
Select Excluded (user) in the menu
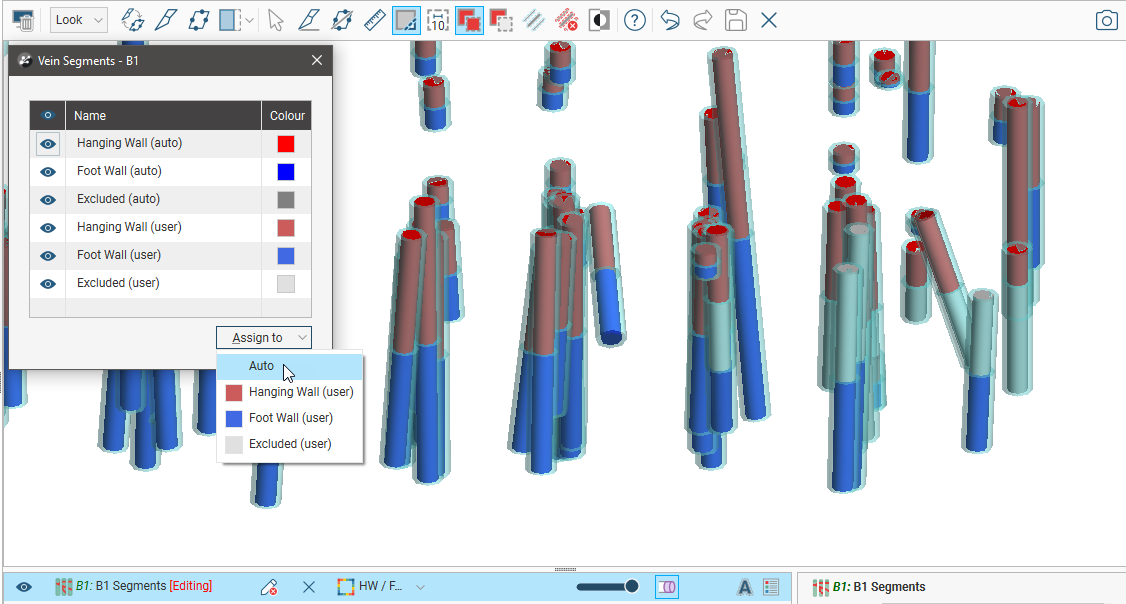click(x=289, y=444)
